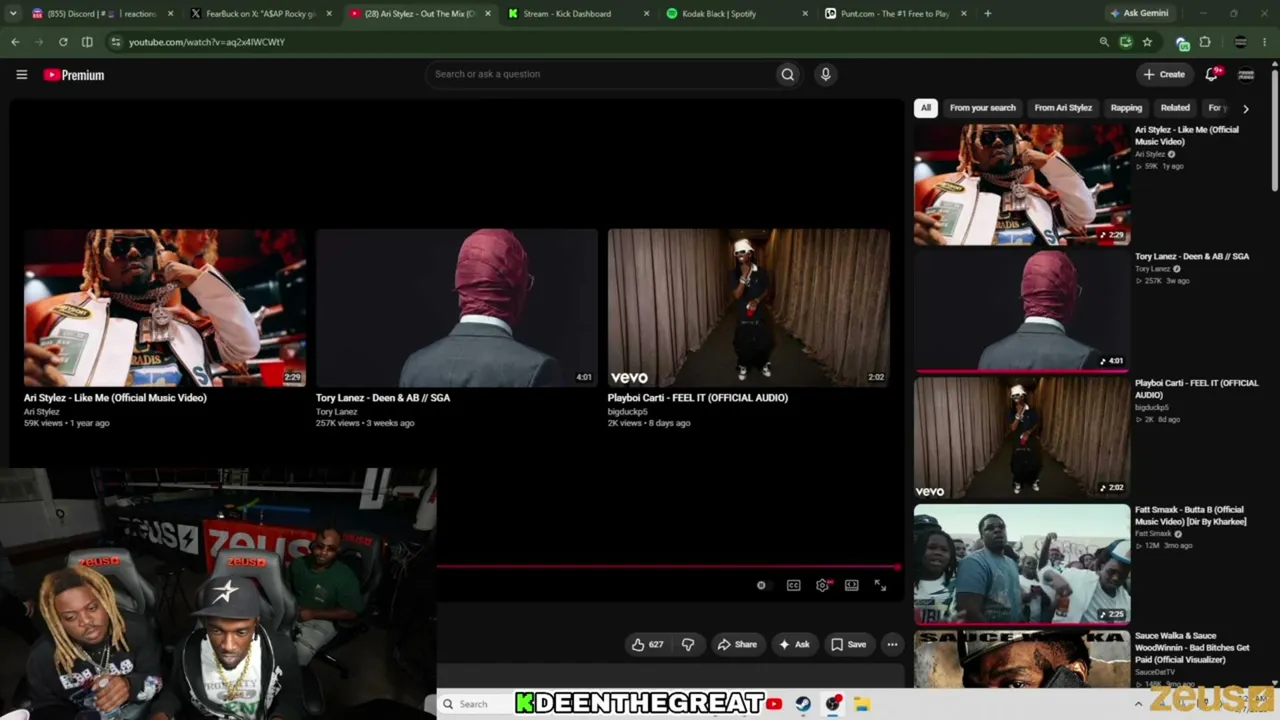Close the Ari Stylez YouTube tab
Image resolution: width=1280 pixels, height=720 pixels.
[x=488, y=14]
